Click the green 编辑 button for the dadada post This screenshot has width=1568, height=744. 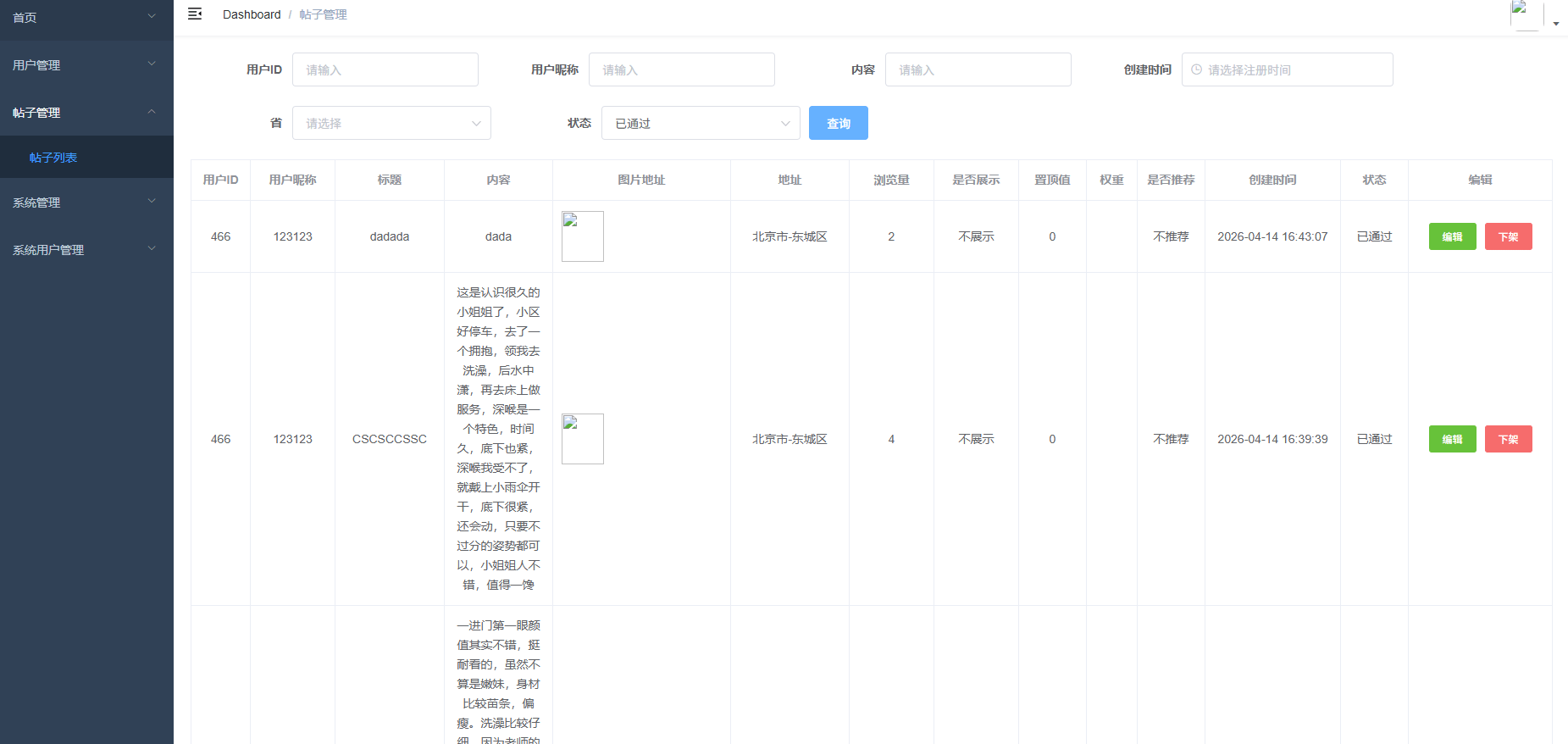click(1452, 236)
